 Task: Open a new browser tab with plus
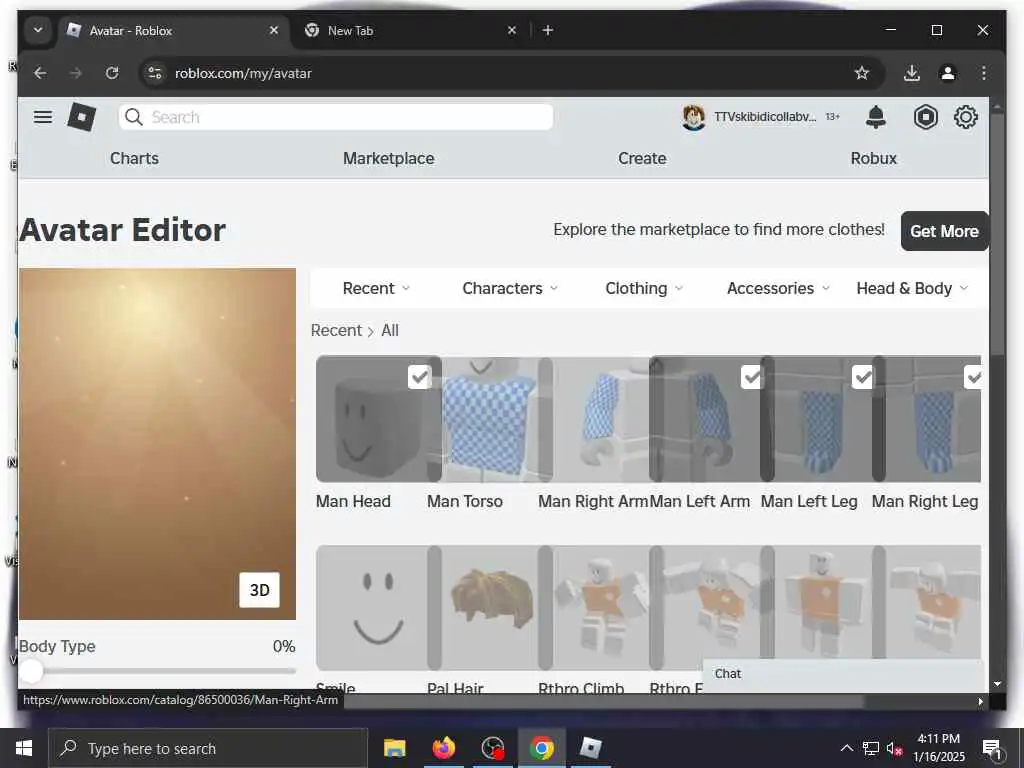pyautogui.click(x=548, y=30)
